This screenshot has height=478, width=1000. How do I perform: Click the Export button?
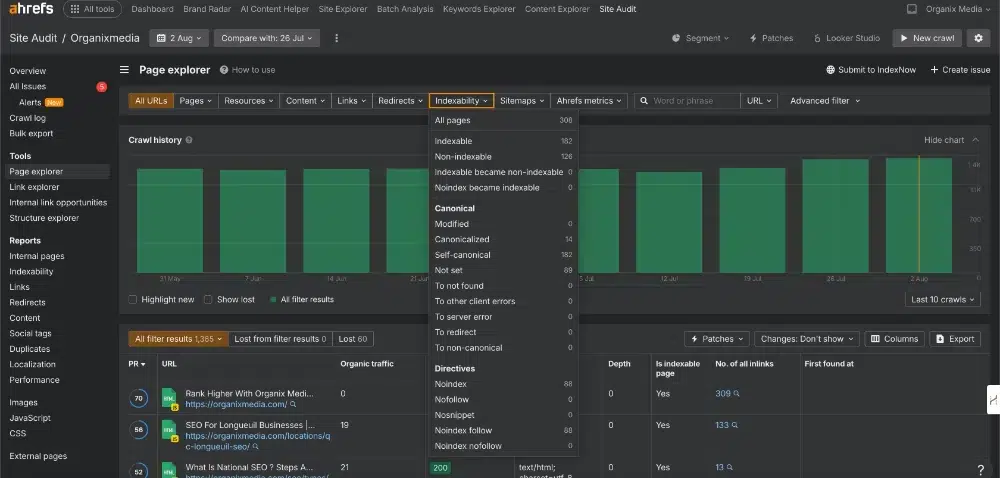[x=955, y=339]
